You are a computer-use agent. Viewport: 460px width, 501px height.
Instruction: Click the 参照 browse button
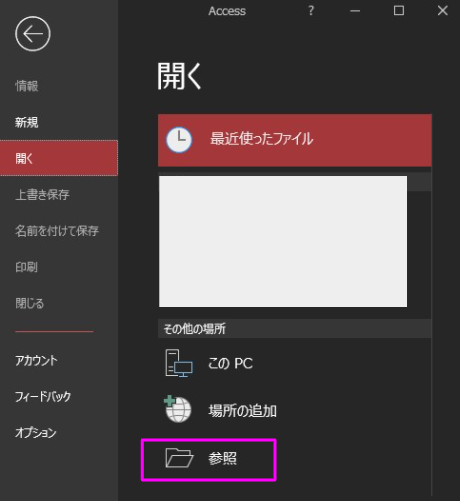pos(209,460)
